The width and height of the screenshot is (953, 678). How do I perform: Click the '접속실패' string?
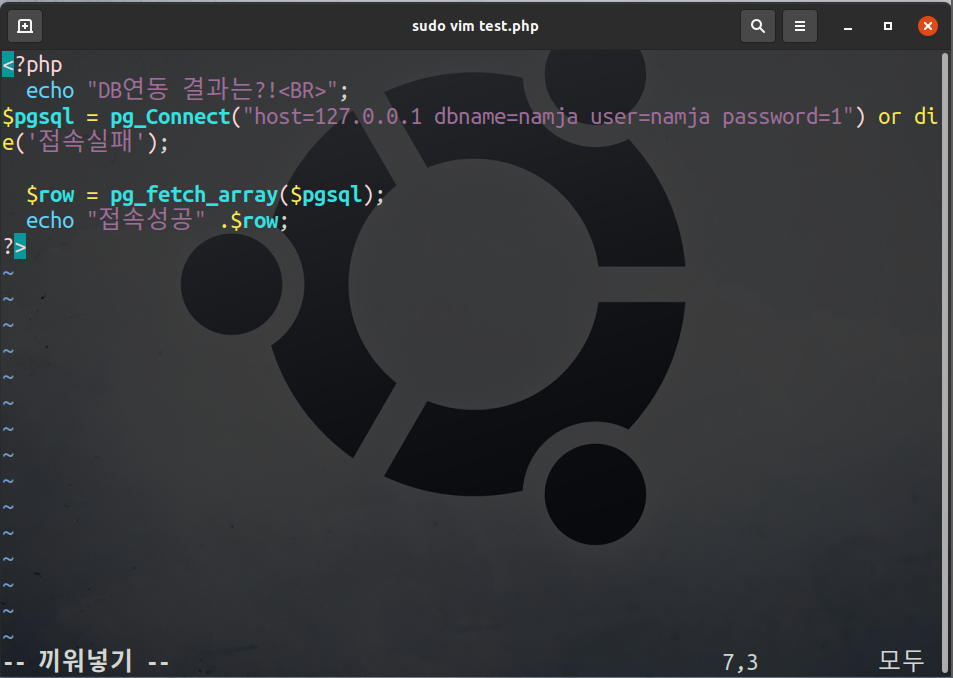tap(86, 142)
